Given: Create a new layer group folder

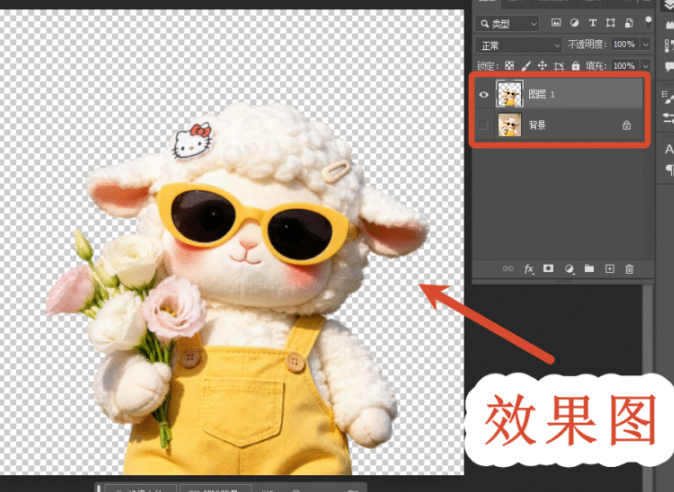Looking at the screenshot, I should point(589,269).
